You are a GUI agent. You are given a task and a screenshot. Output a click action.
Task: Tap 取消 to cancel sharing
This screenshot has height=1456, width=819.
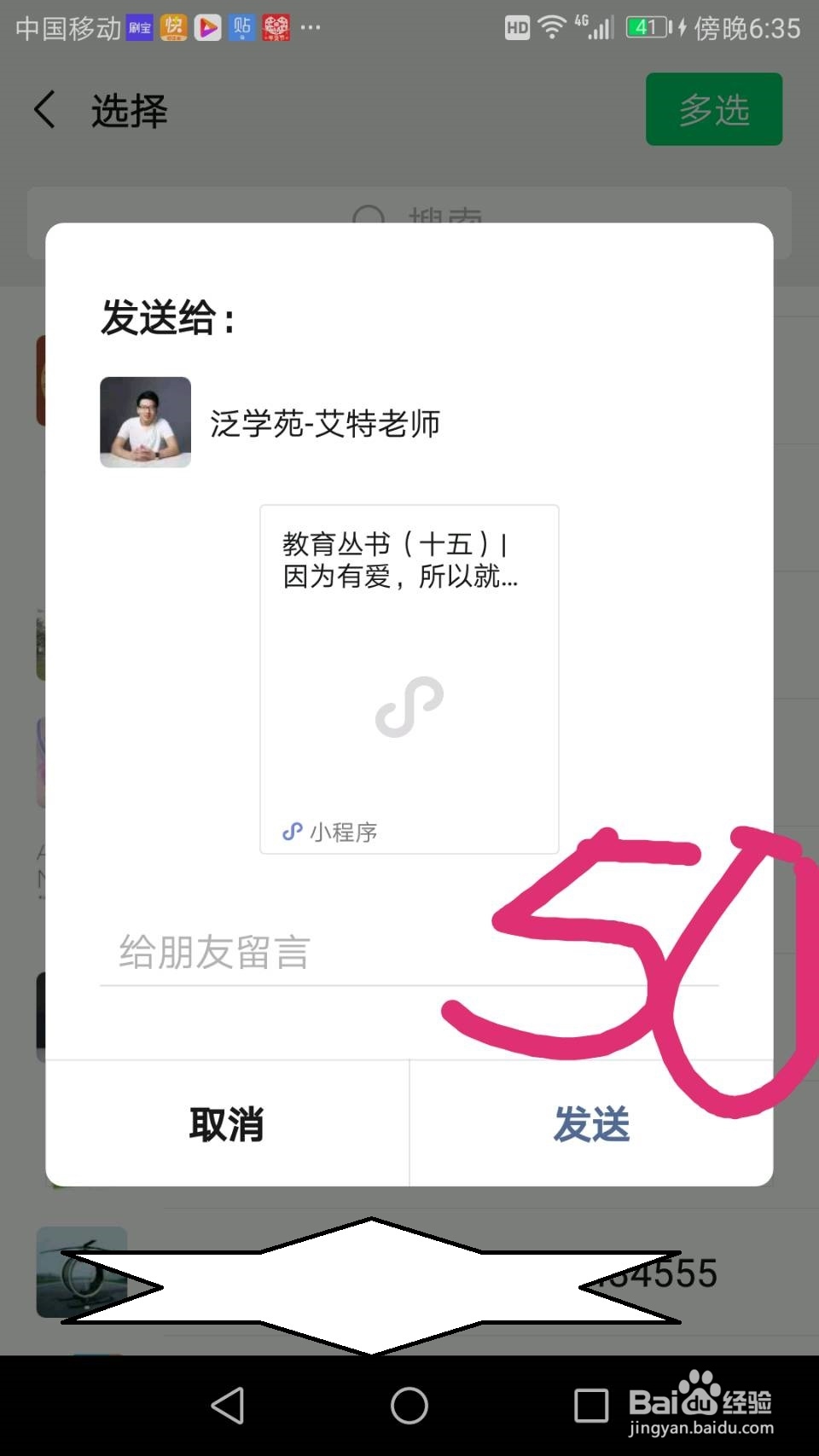click(227, 1123)
